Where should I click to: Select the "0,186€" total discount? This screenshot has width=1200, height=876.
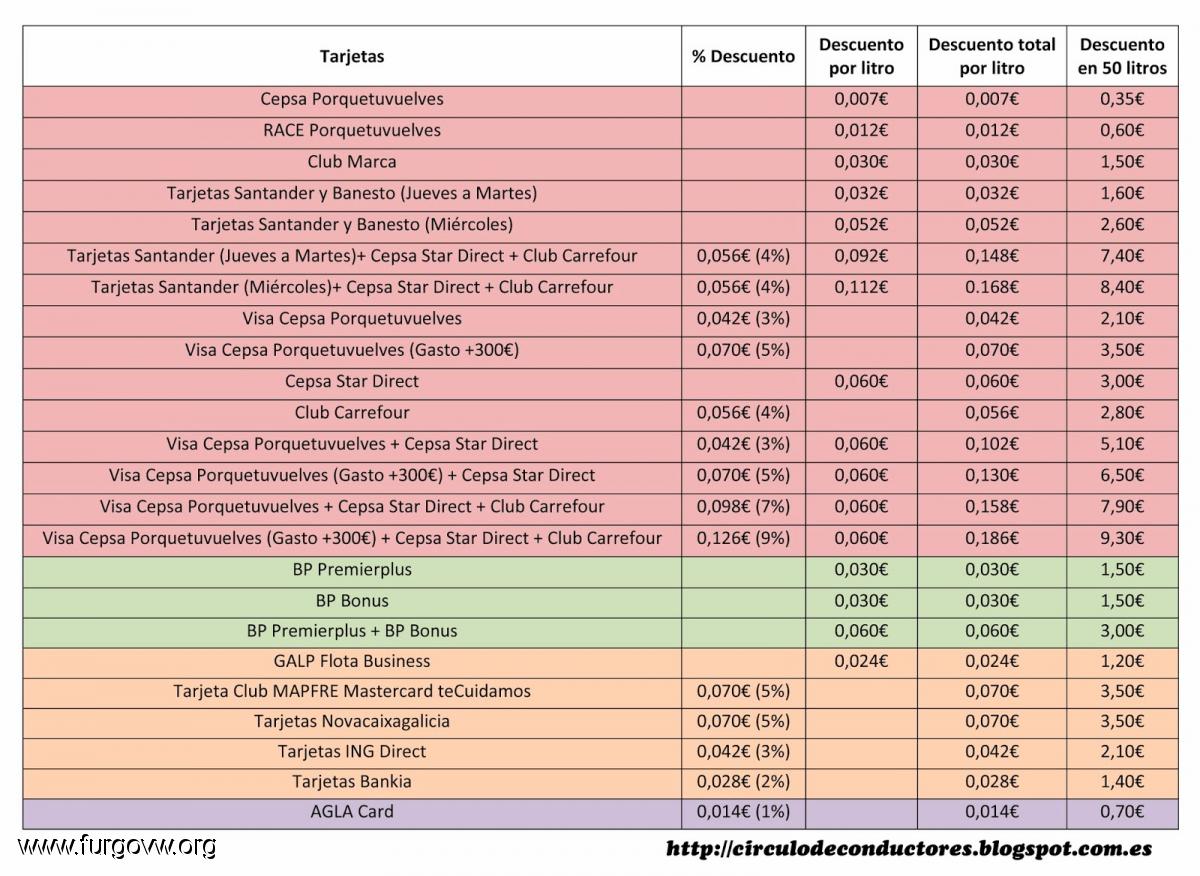tap(992, 538)
